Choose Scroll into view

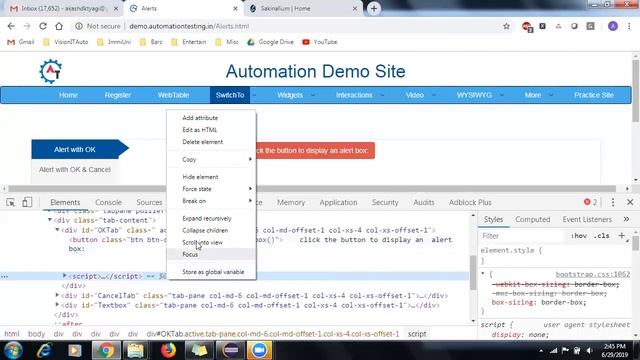pos(211,242)
